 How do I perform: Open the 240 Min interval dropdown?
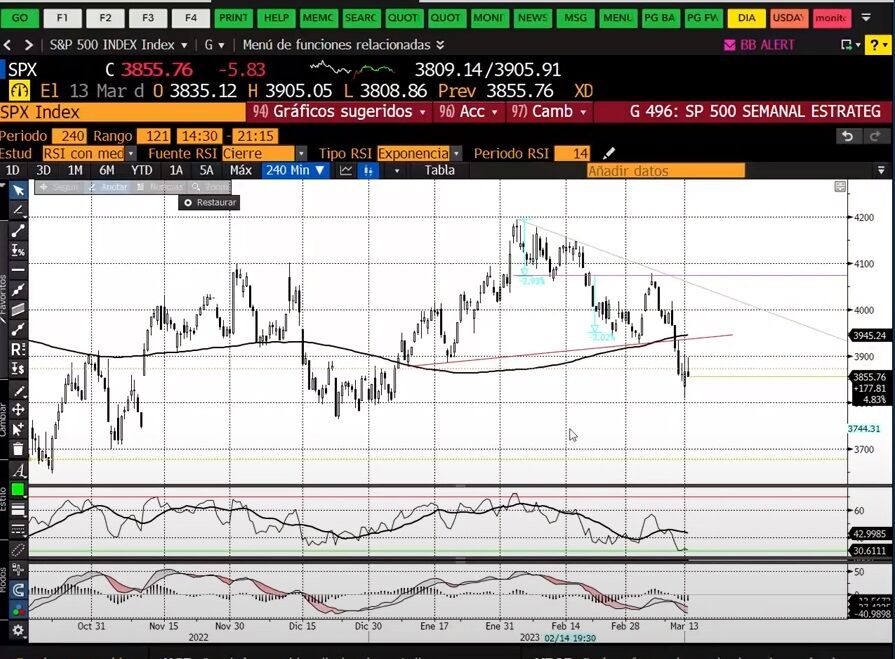(x=295, y=170)
